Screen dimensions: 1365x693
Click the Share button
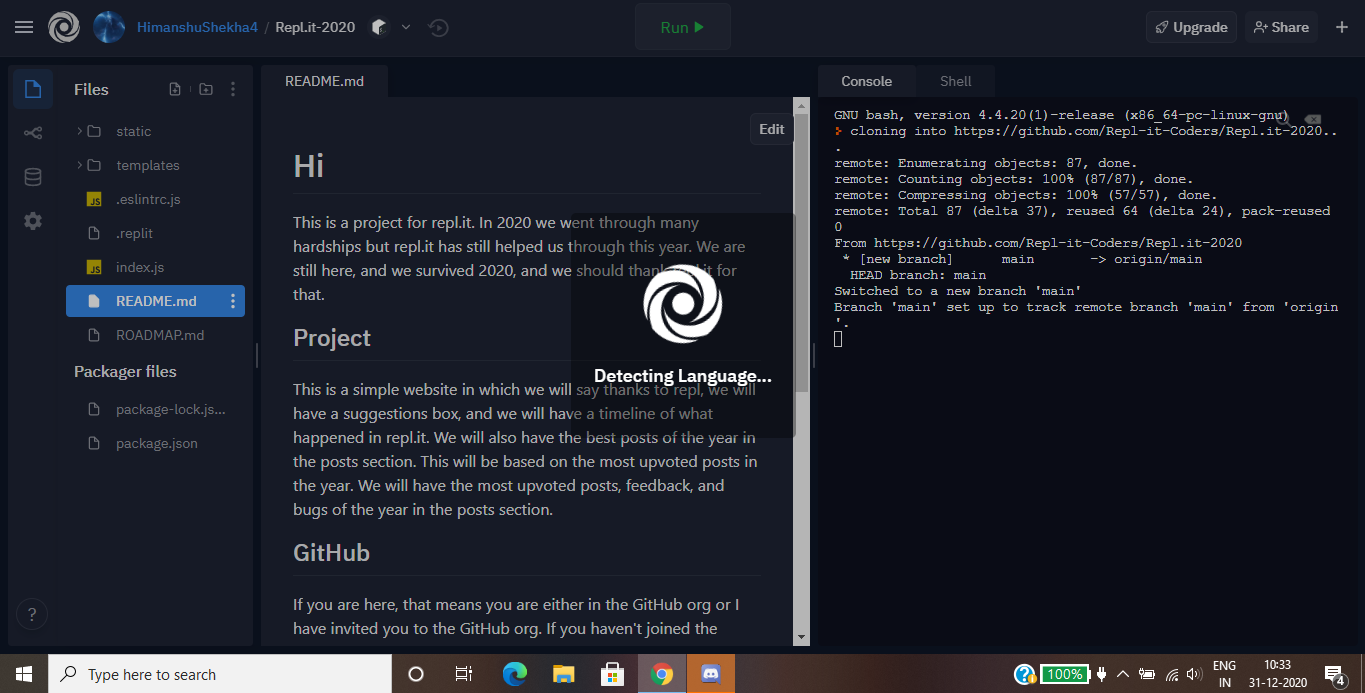point(1281,27)
